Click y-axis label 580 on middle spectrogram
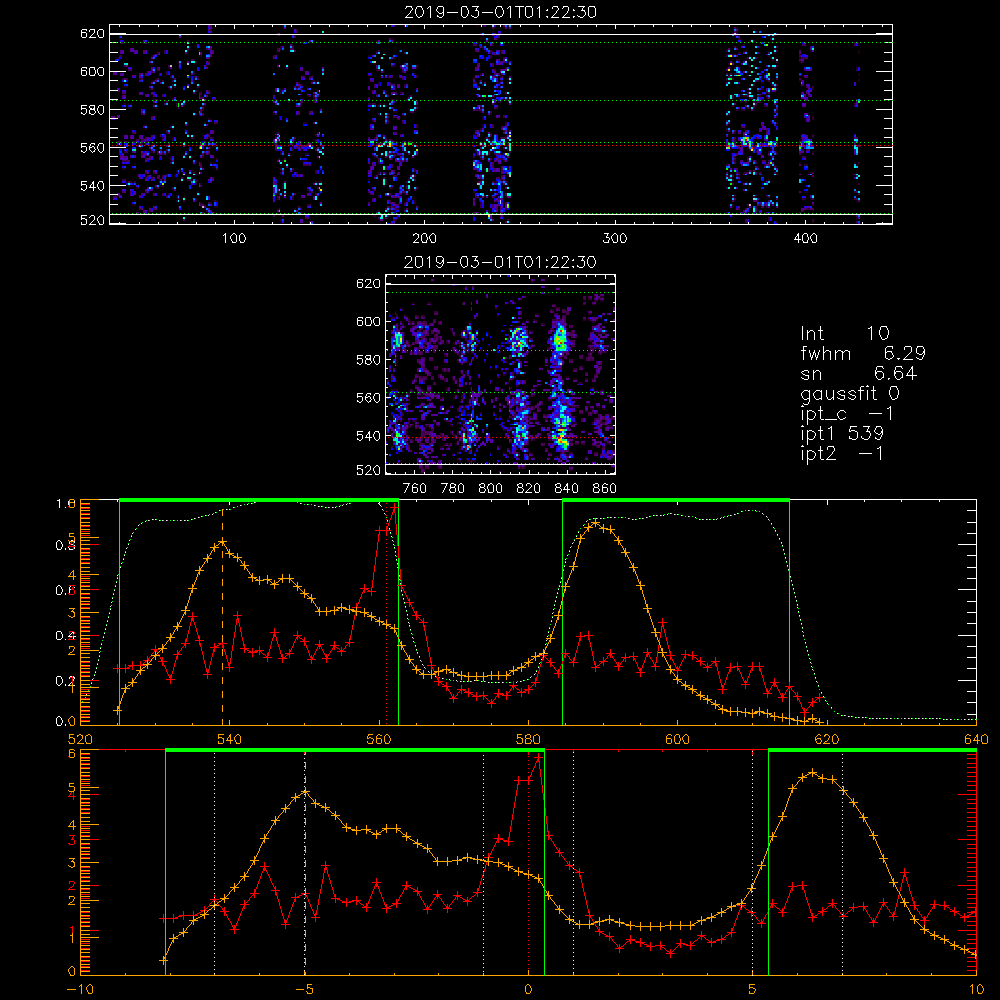 pyautogui.click(x=368, y=360)
